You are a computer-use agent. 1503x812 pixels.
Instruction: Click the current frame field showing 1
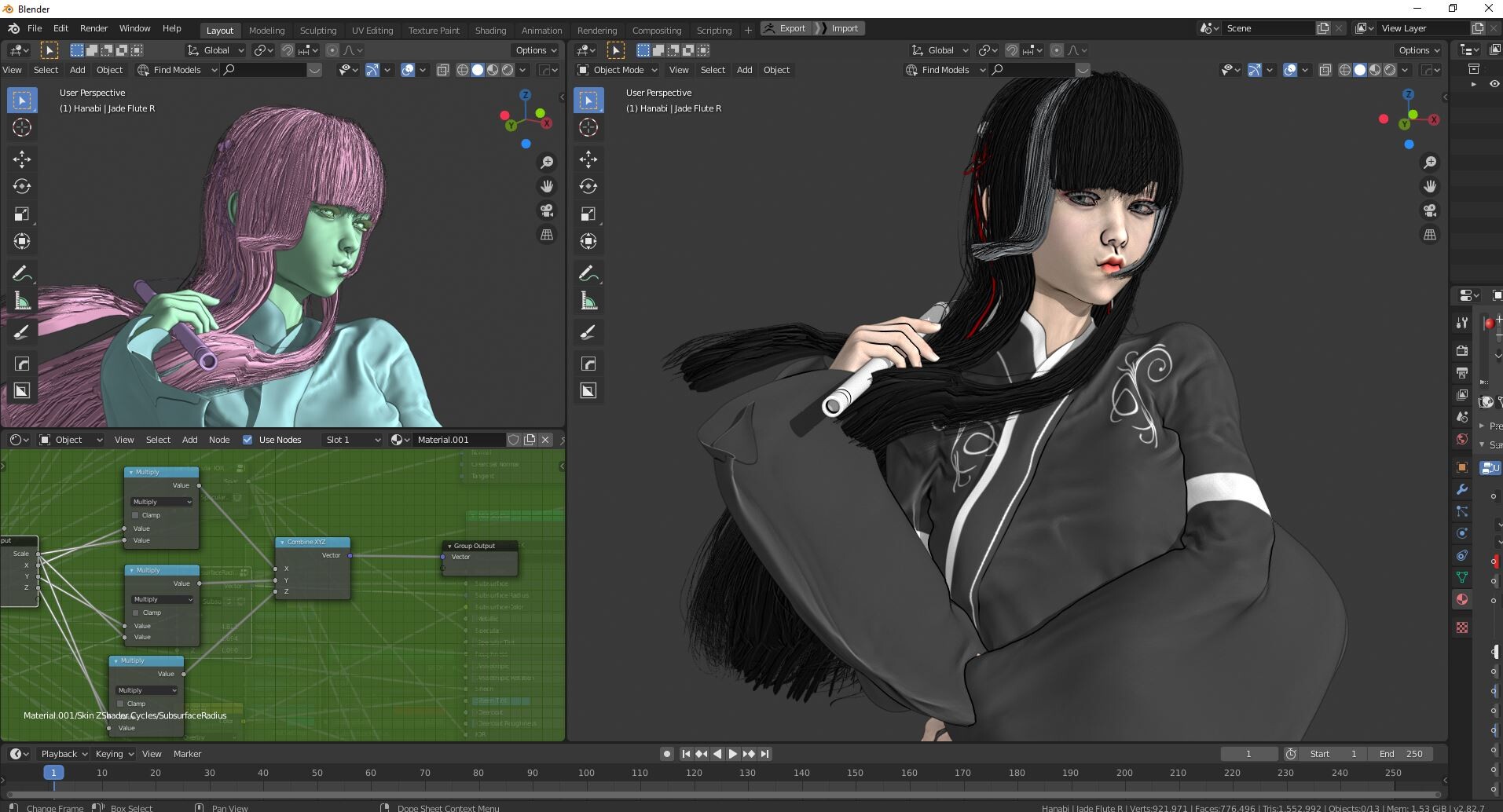(1248, 754)
